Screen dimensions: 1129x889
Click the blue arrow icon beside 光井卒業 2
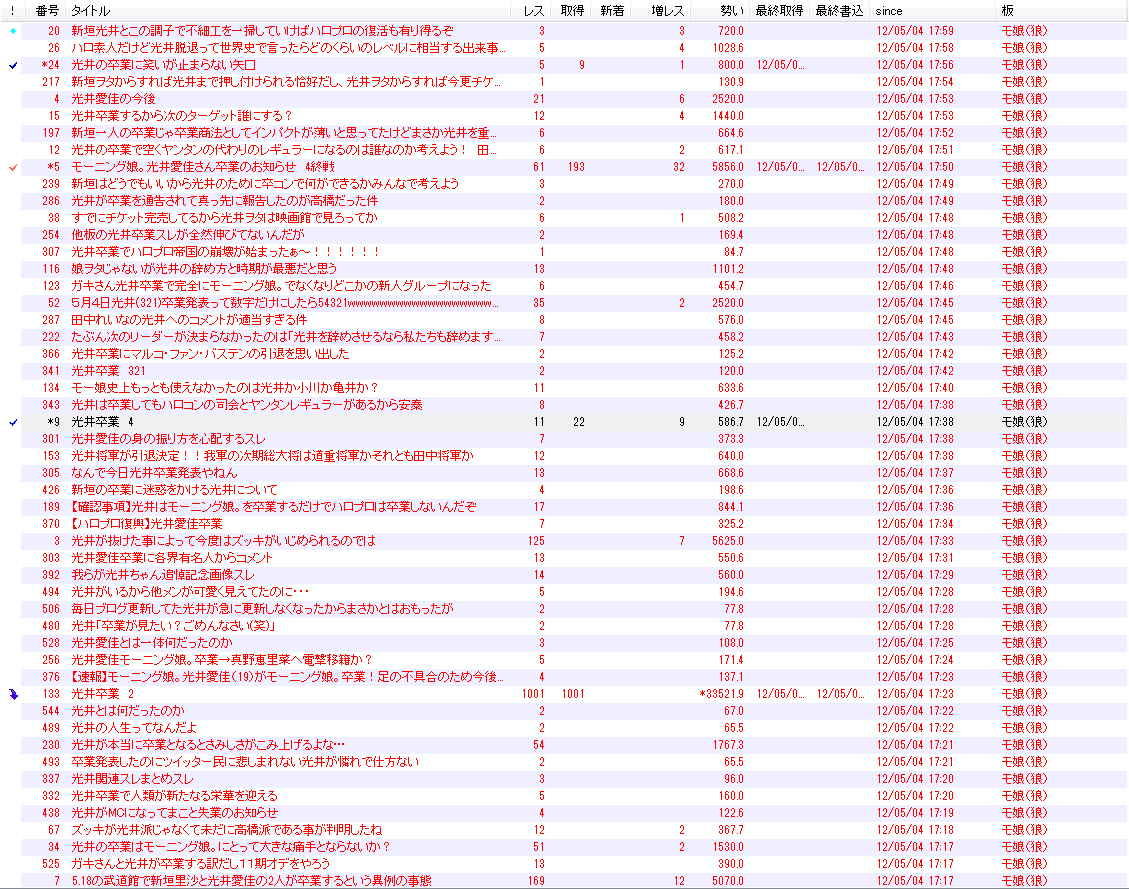(x=13, y=694)
